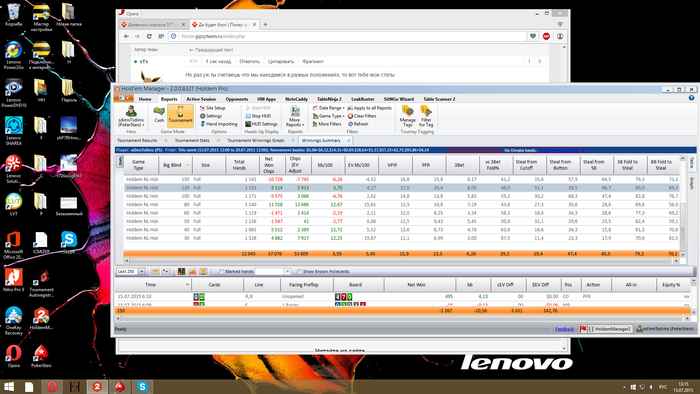Open Opera from the taskbar
The height and width of the screenshot is (394, 700).
coord(52,386)
